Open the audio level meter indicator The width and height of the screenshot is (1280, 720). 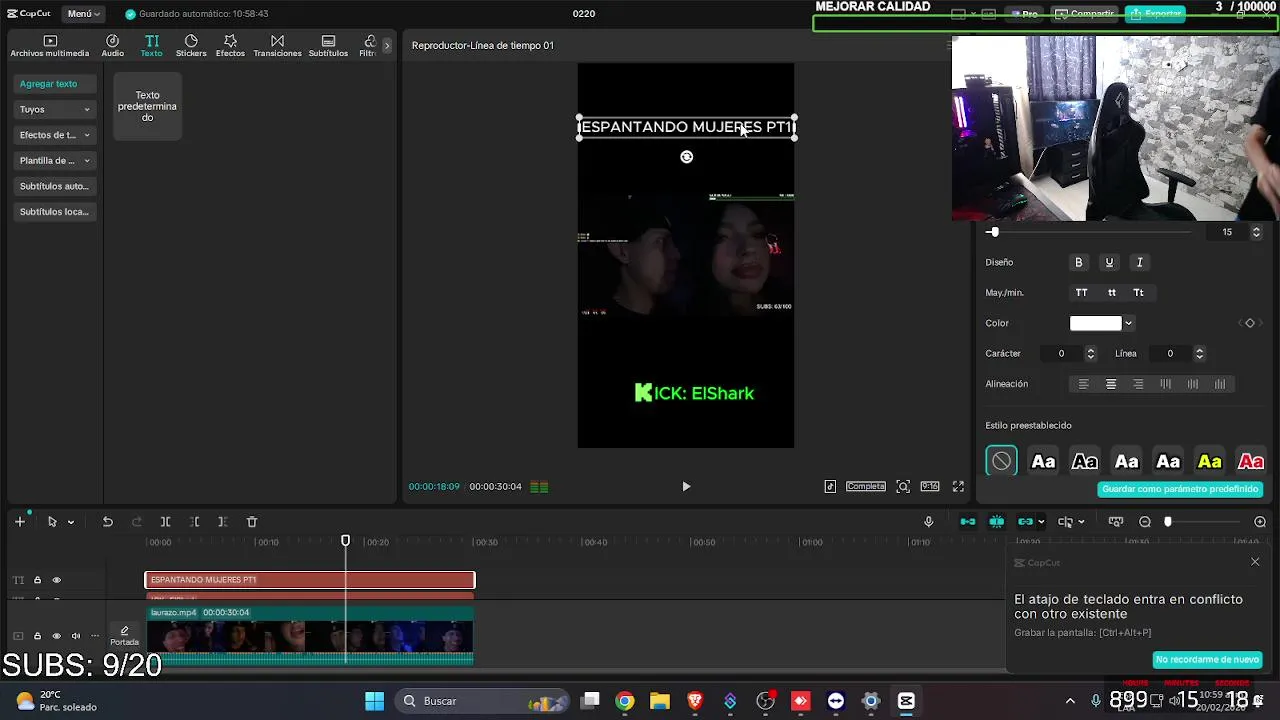click(539, 487)
